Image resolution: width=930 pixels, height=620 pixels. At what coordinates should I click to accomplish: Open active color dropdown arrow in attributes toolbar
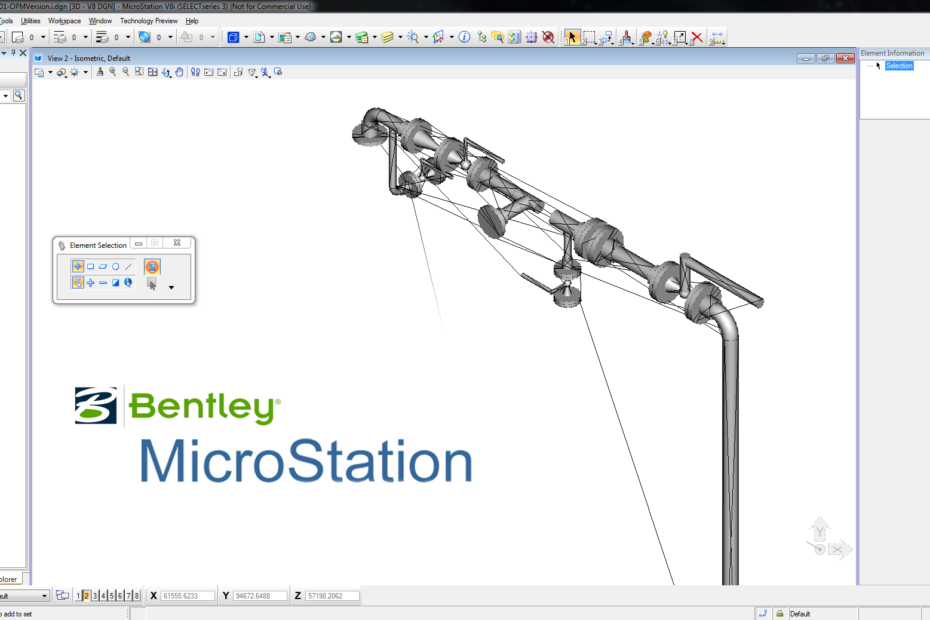click(43, 37)
